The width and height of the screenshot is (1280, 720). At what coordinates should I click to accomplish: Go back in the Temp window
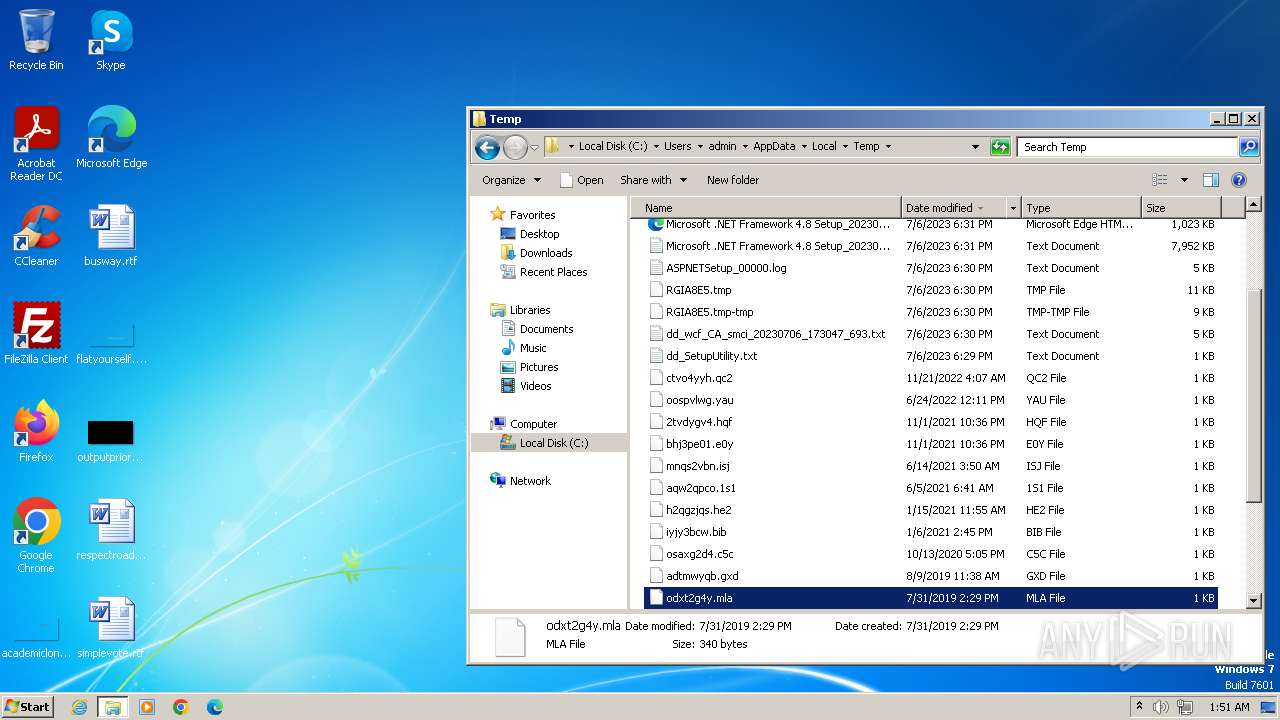pos(487,148)
